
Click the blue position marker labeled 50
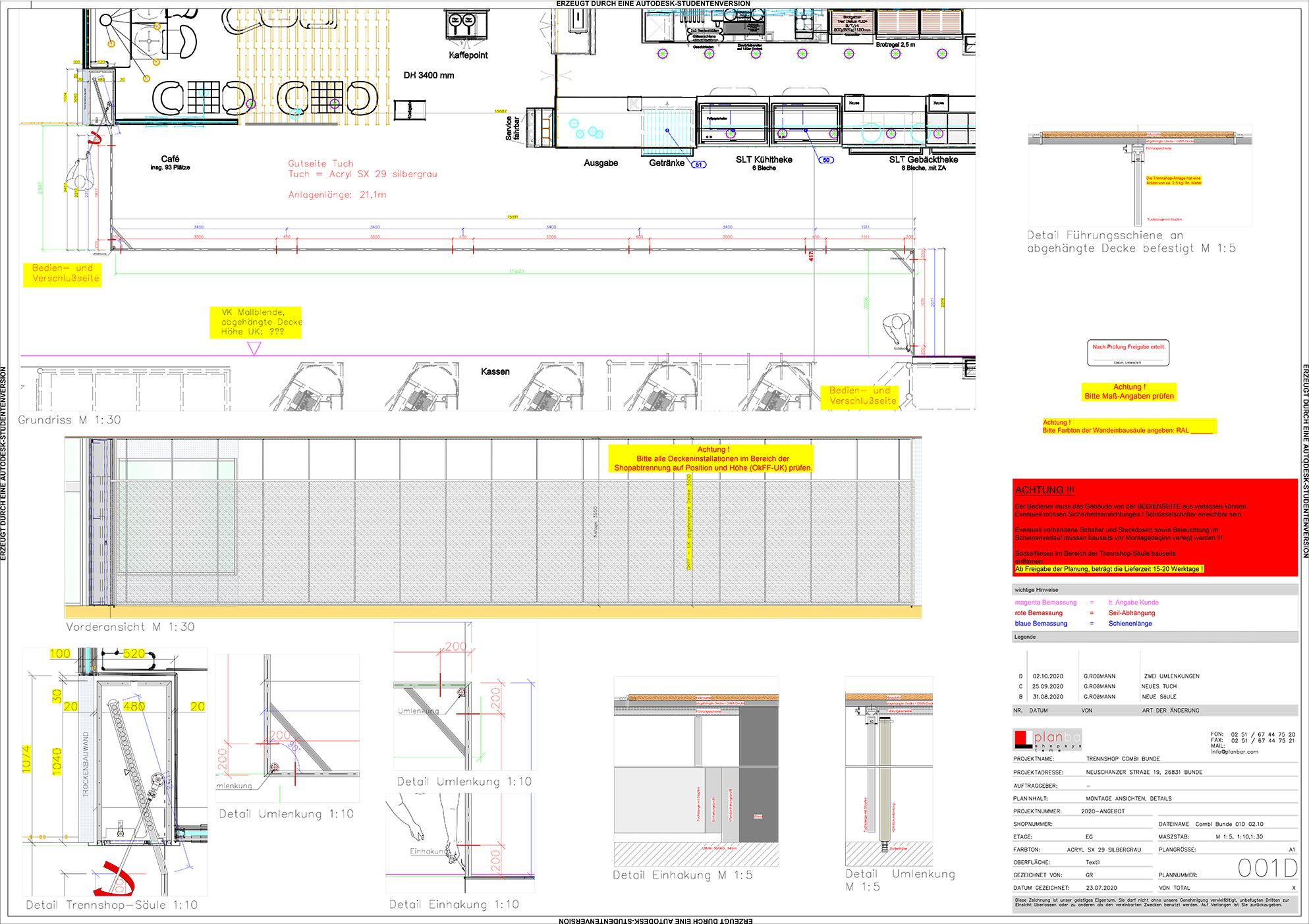pos(826,160)
